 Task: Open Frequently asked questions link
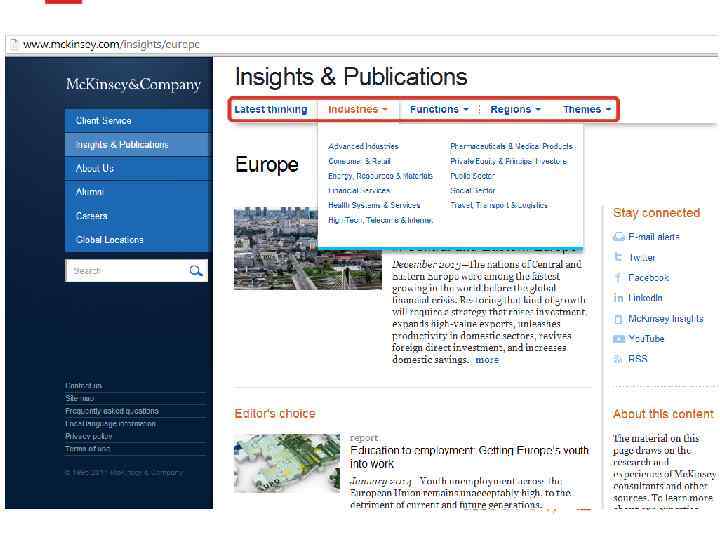point(112,411)
